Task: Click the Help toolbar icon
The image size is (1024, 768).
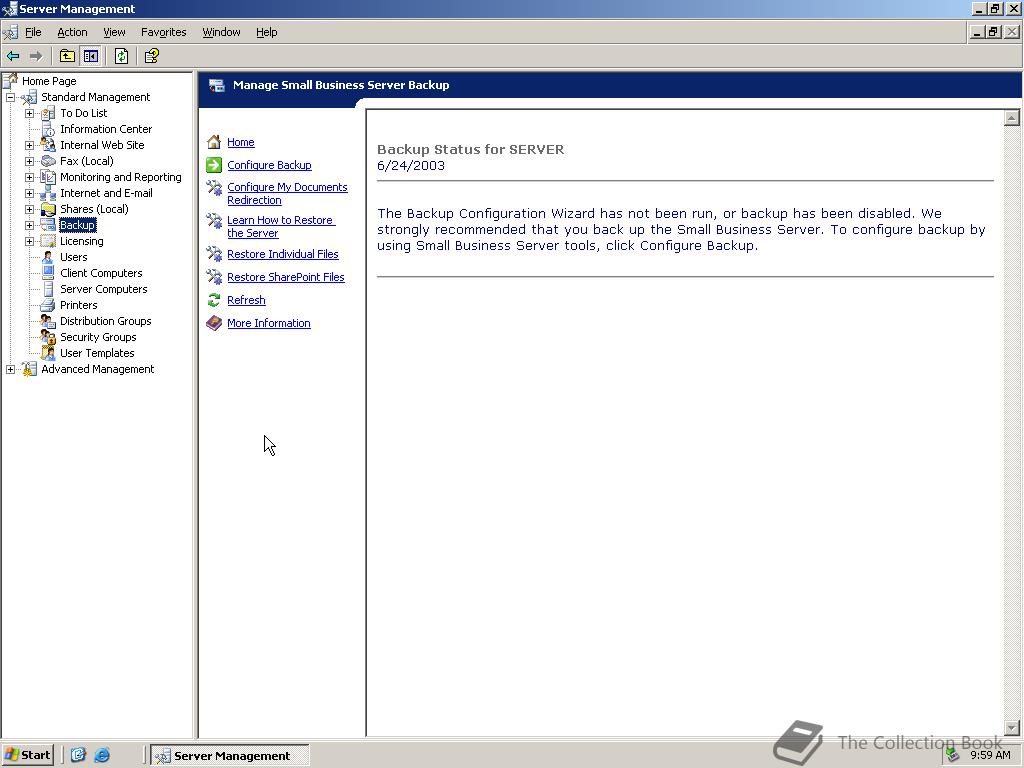Action: 152,56
